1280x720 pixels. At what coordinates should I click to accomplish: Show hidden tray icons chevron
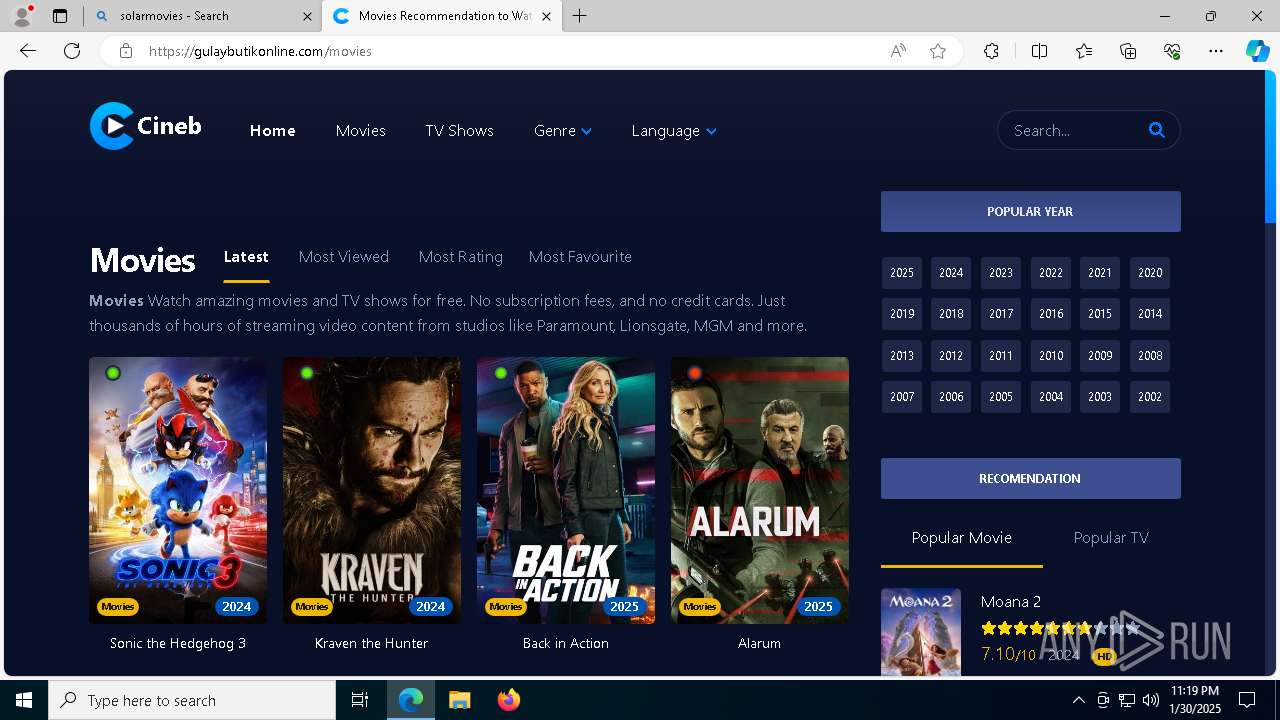click(x=1078, y=700)
